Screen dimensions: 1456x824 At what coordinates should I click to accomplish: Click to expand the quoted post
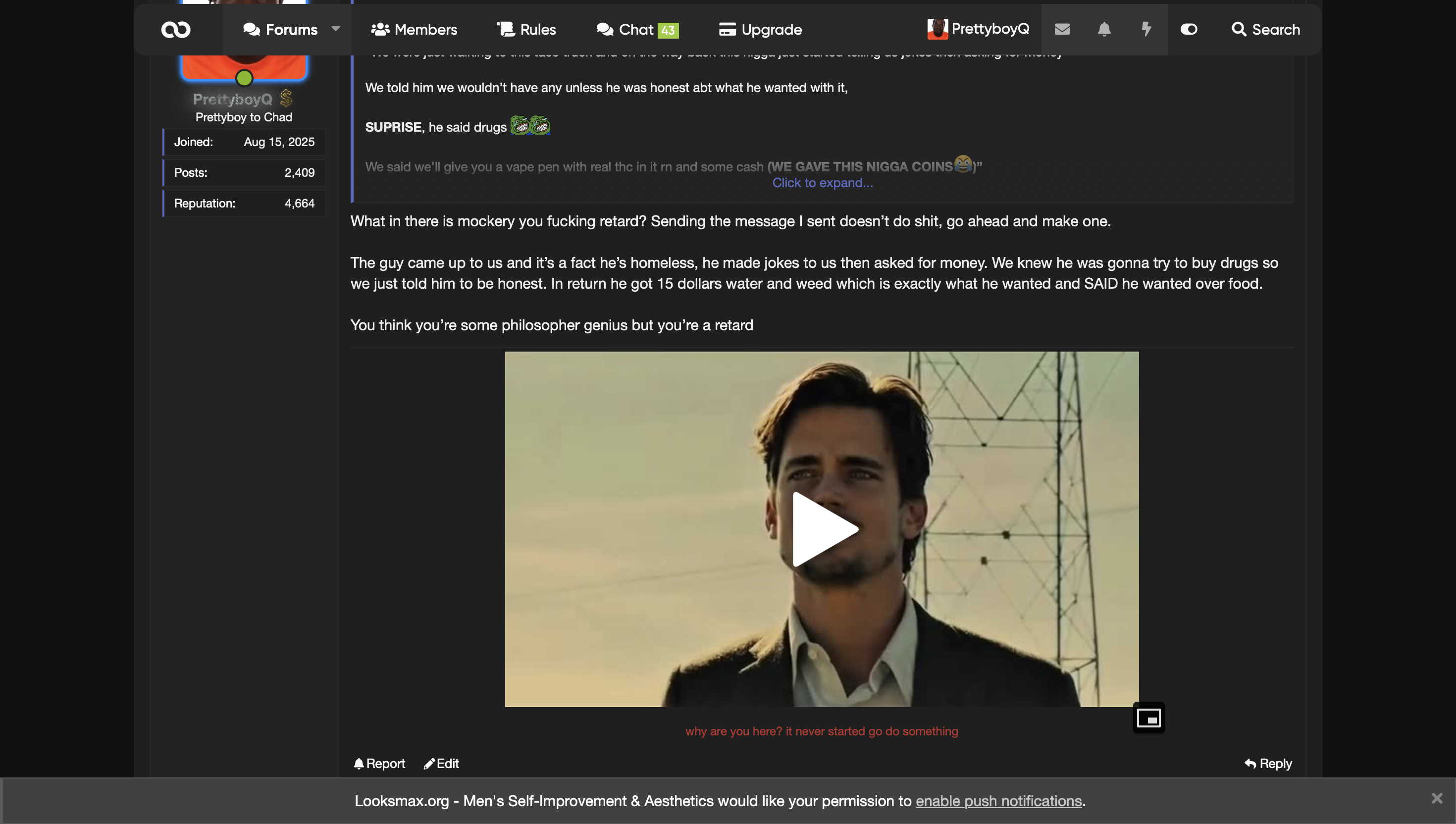(822, 183)
